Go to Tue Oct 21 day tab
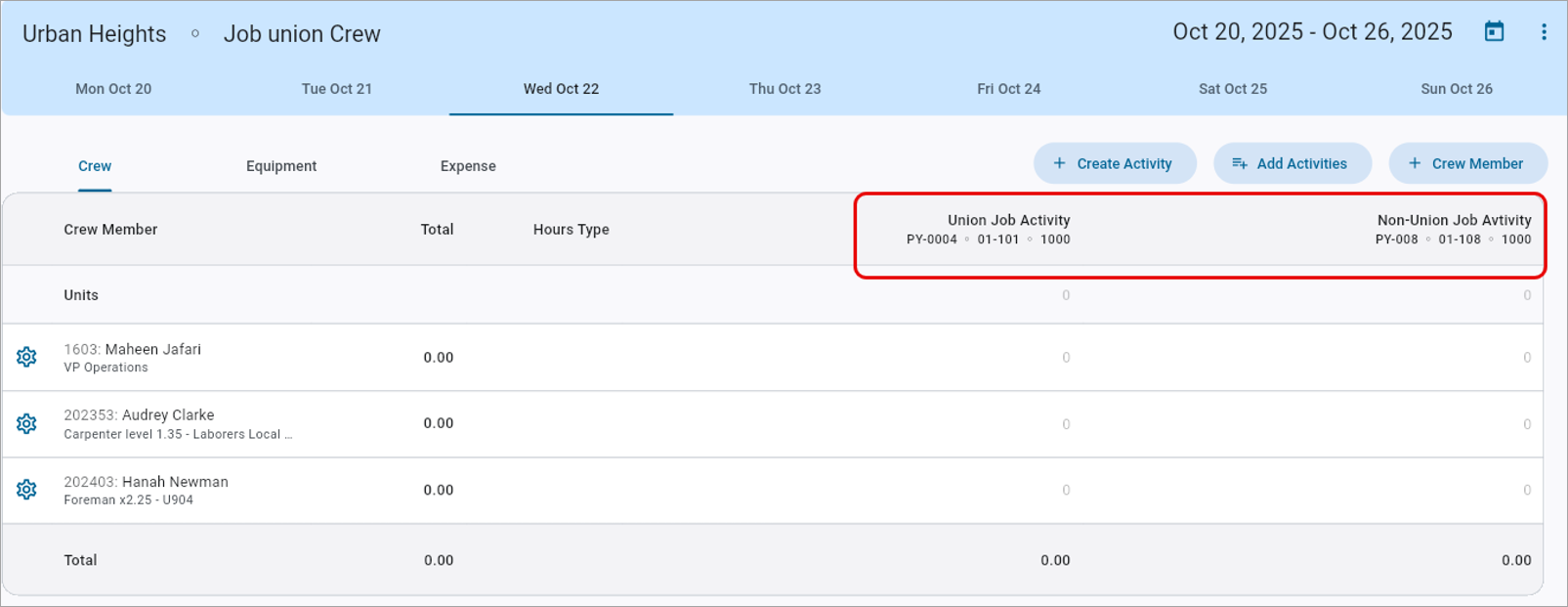 click(337, 89)
